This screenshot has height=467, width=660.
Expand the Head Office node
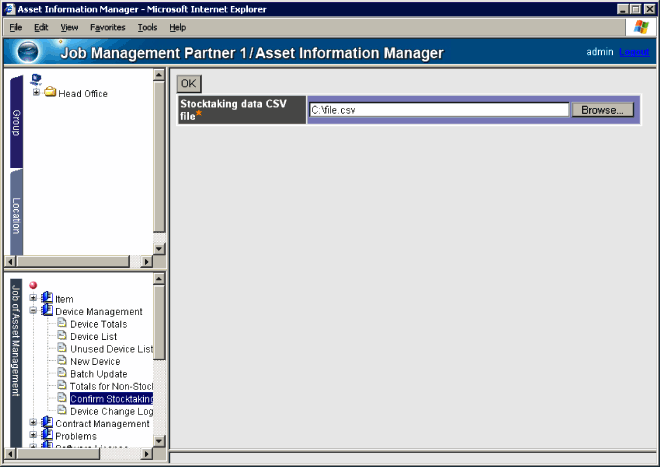pyautogui.click(x=36, y=92)
